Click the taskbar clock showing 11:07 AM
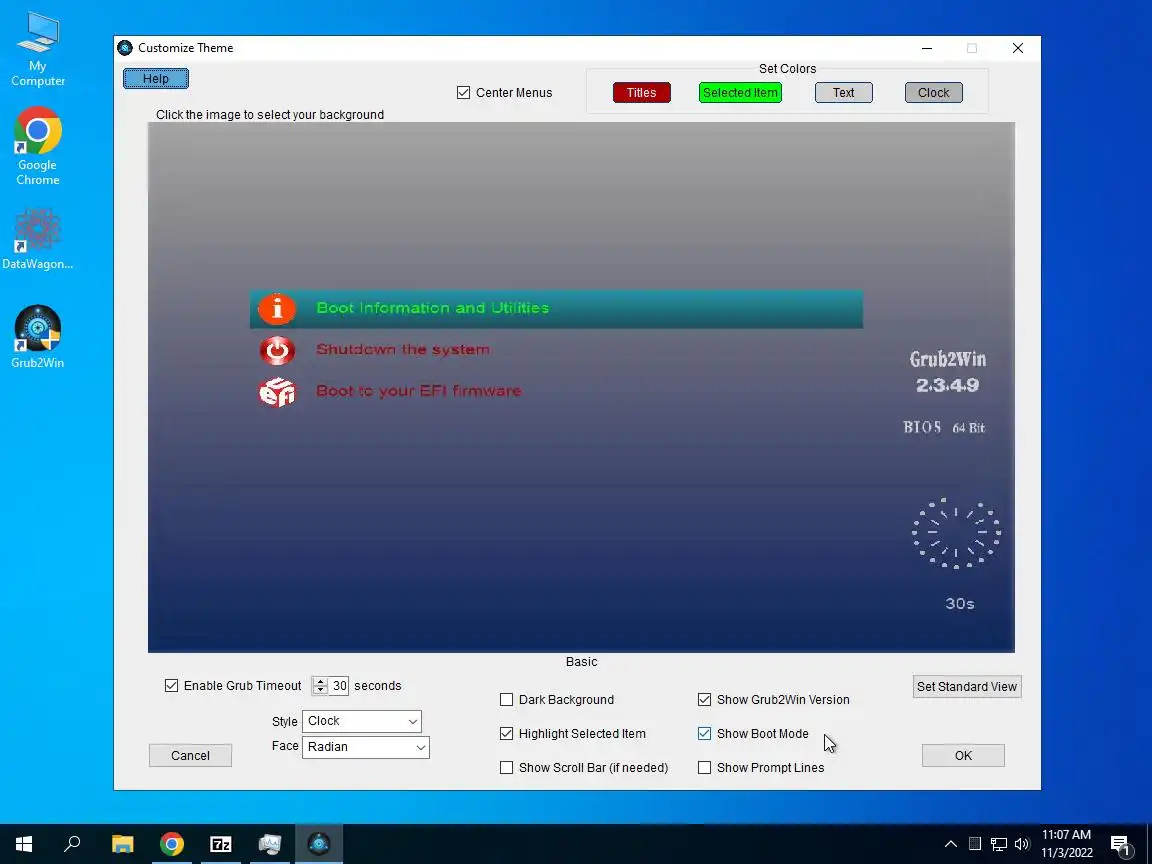This screenshot has height=864, width=1152. (x=1067, y=844)
